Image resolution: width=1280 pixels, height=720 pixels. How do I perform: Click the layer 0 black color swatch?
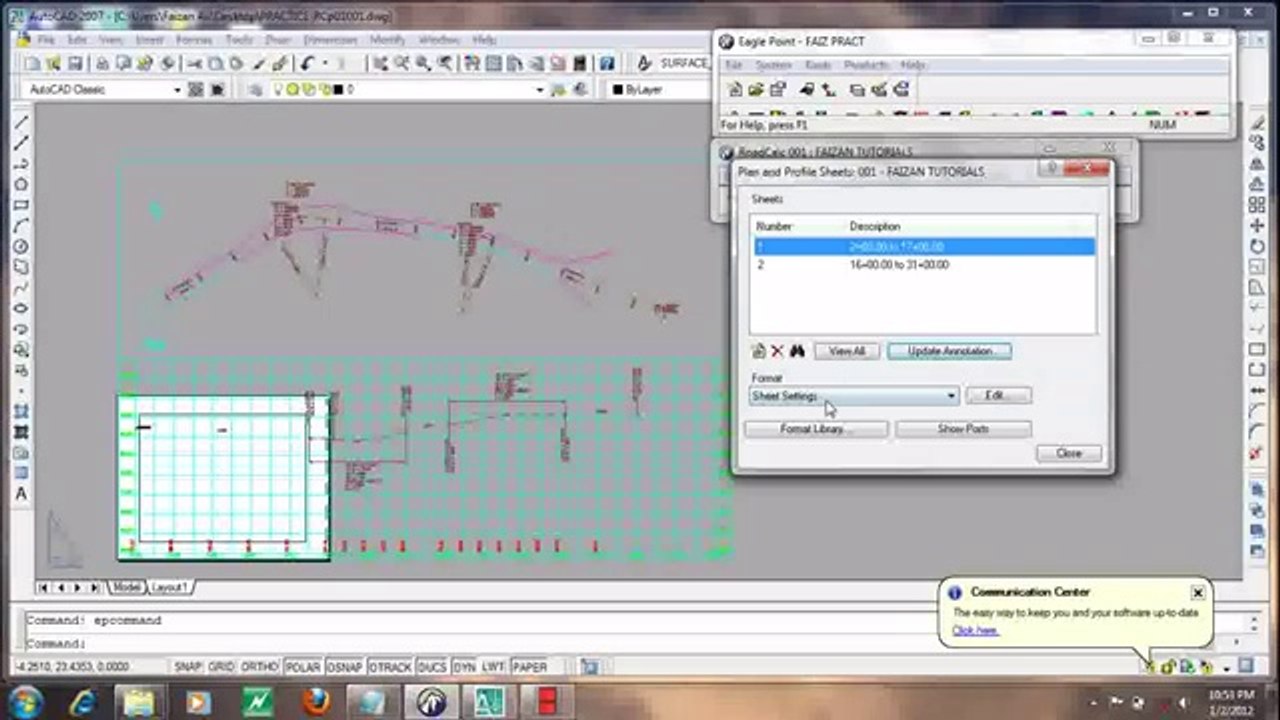(338, 89)
